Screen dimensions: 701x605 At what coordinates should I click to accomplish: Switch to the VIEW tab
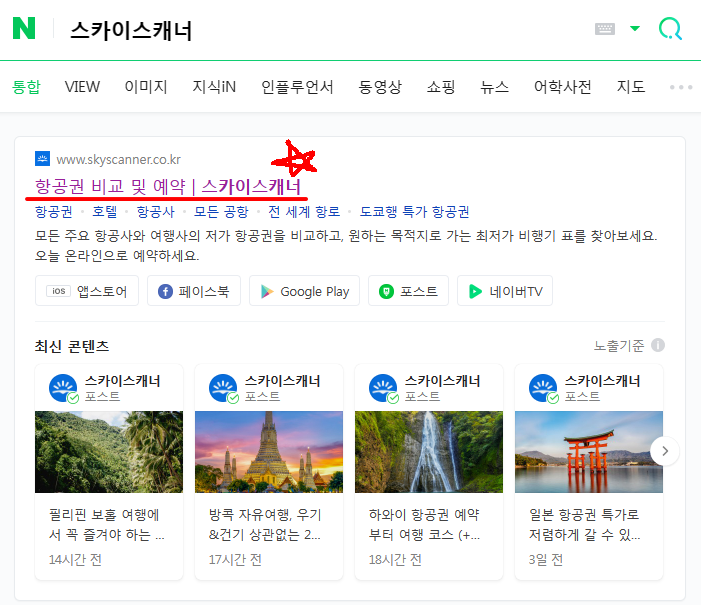coord(82,87)
